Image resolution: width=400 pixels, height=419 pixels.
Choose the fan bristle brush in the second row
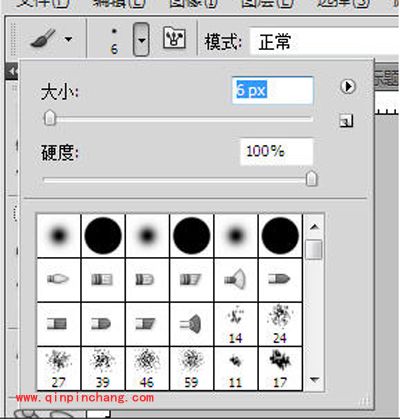pyautogui.click(x=236, y=280)
